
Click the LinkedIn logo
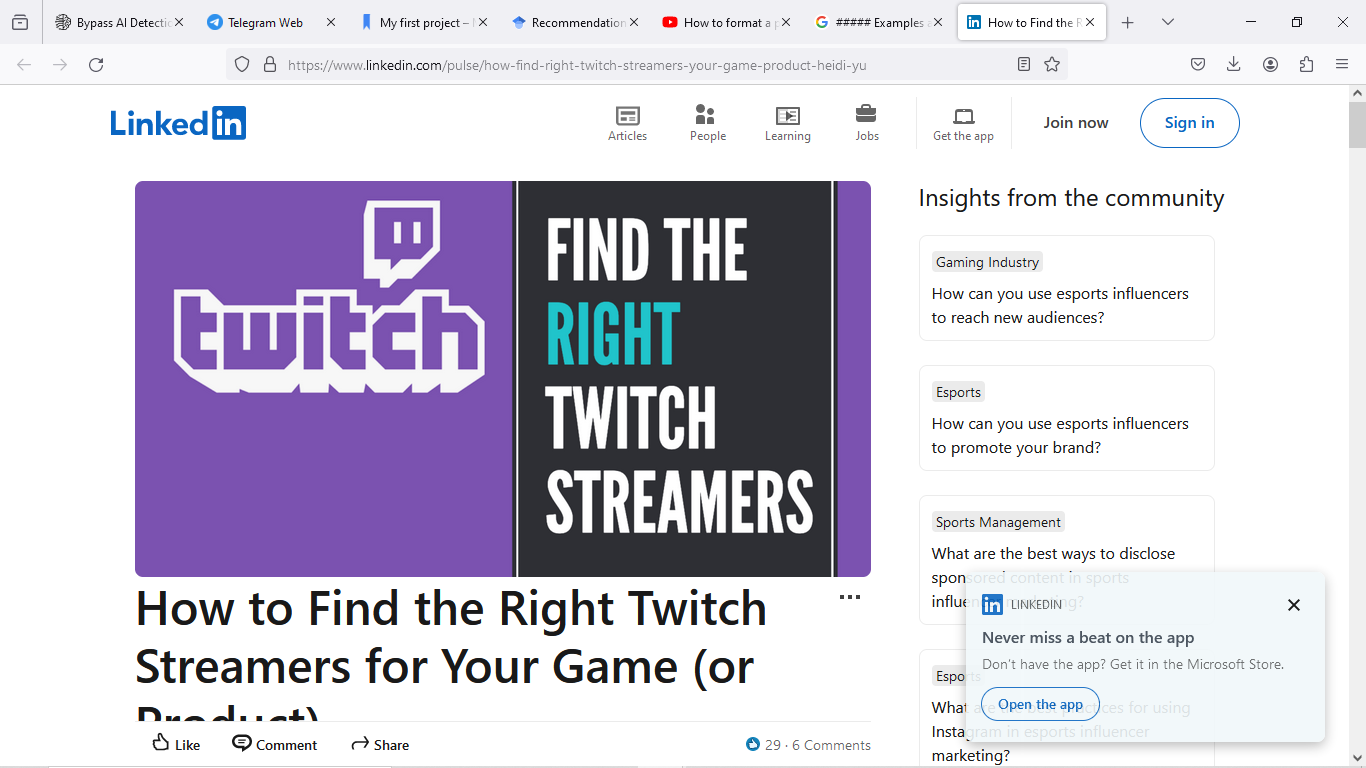178,122
